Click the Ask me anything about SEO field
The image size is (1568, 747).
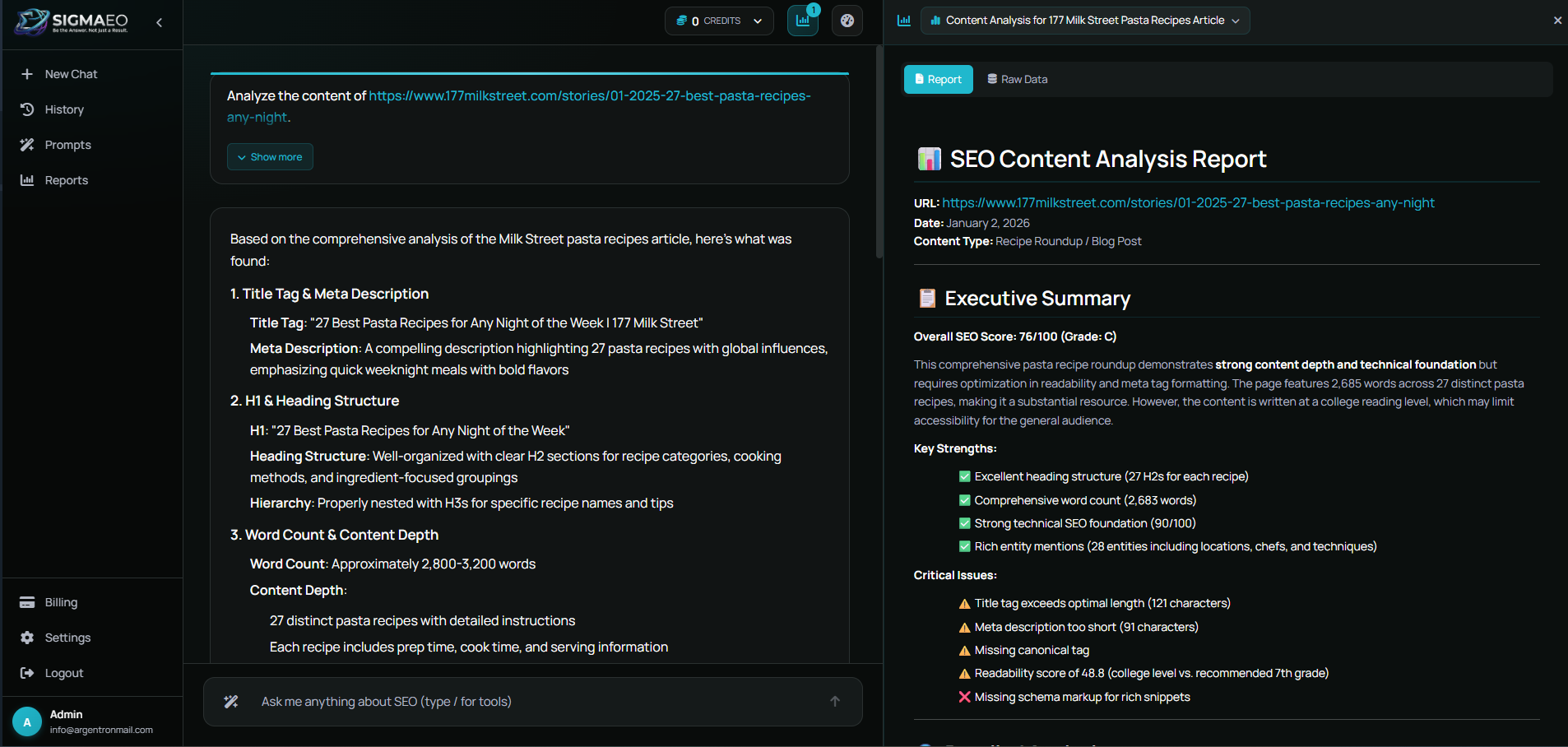[535, 702]
